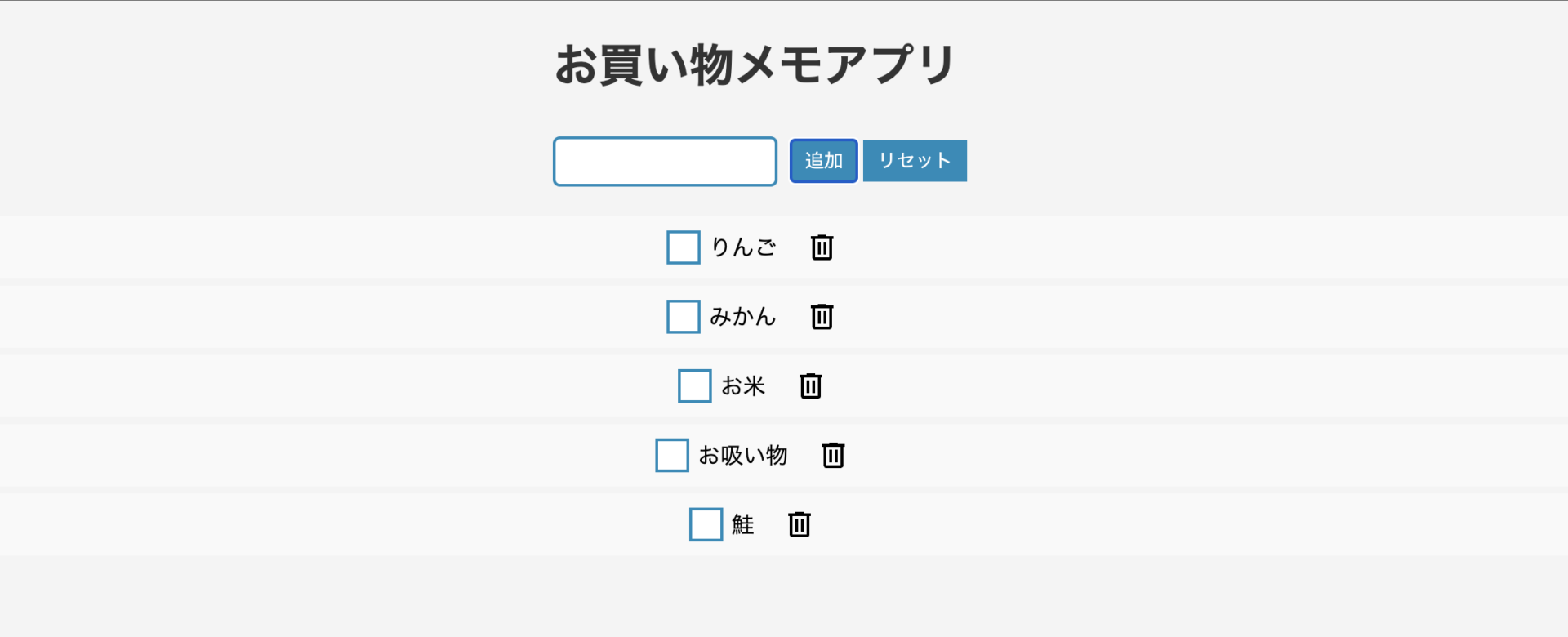Focus the new item text input field
Viewport: 1568px width, 637px height.
[x=665, y=162]
